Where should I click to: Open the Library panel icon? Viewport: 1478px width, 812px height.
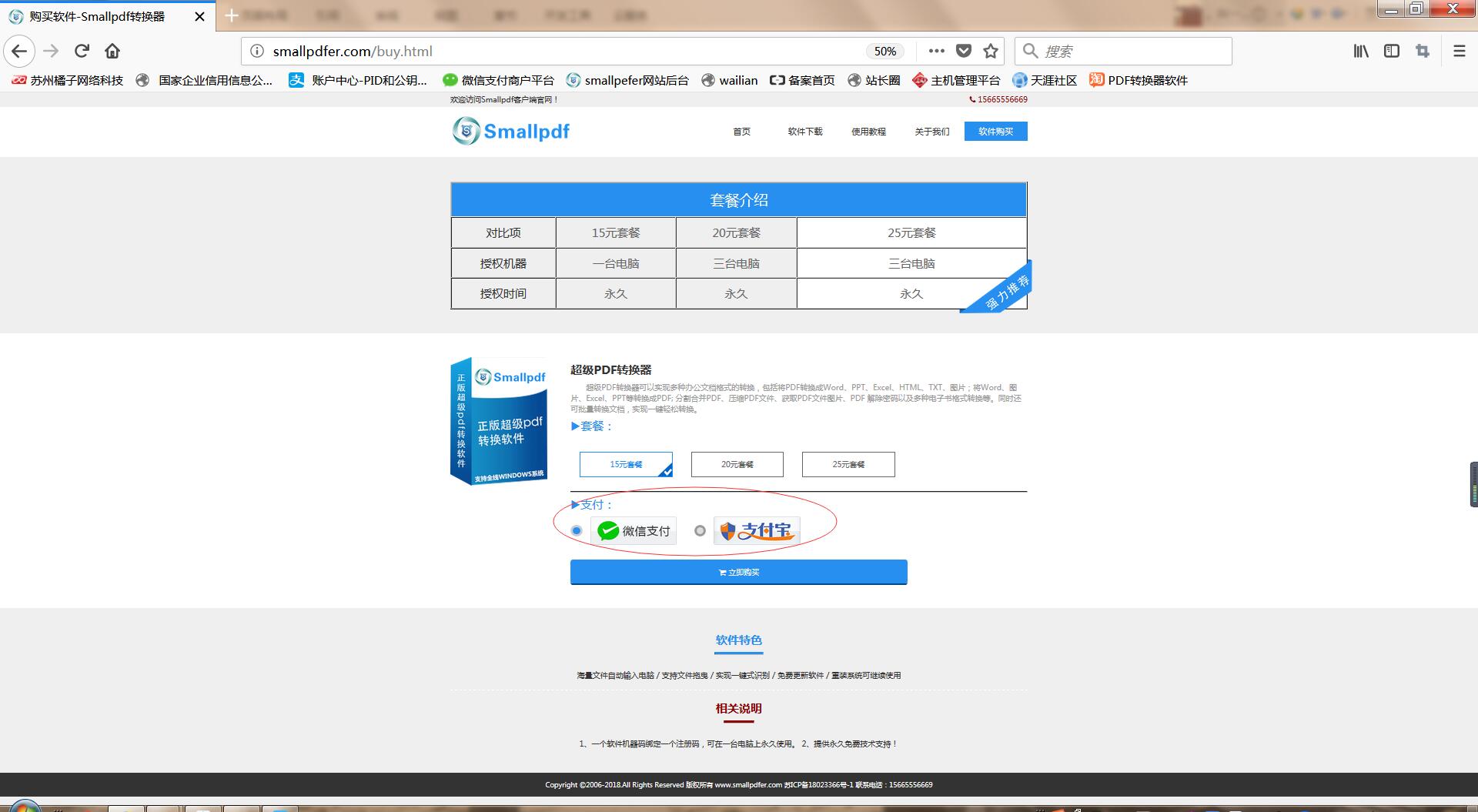(1359, 51)
